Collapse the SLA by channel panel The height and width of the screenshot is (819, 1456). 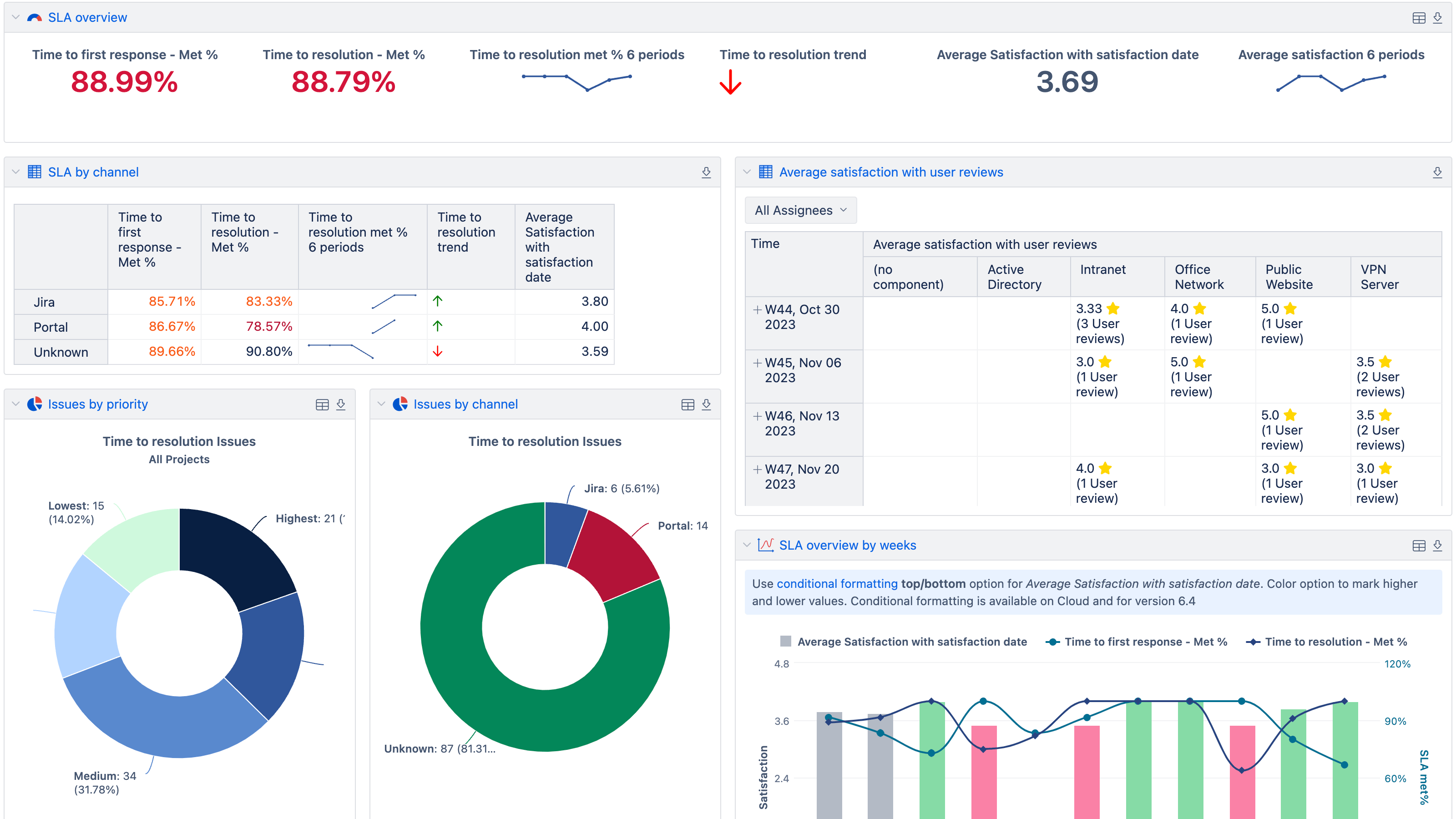click(x=16, y=172)
